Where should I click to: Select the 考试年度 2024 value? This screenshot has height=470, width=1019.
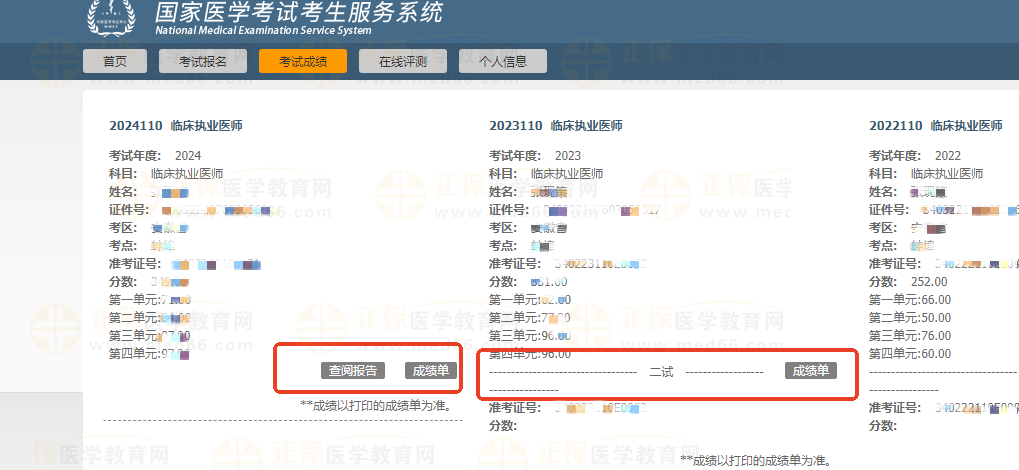[x=187, y=156]
